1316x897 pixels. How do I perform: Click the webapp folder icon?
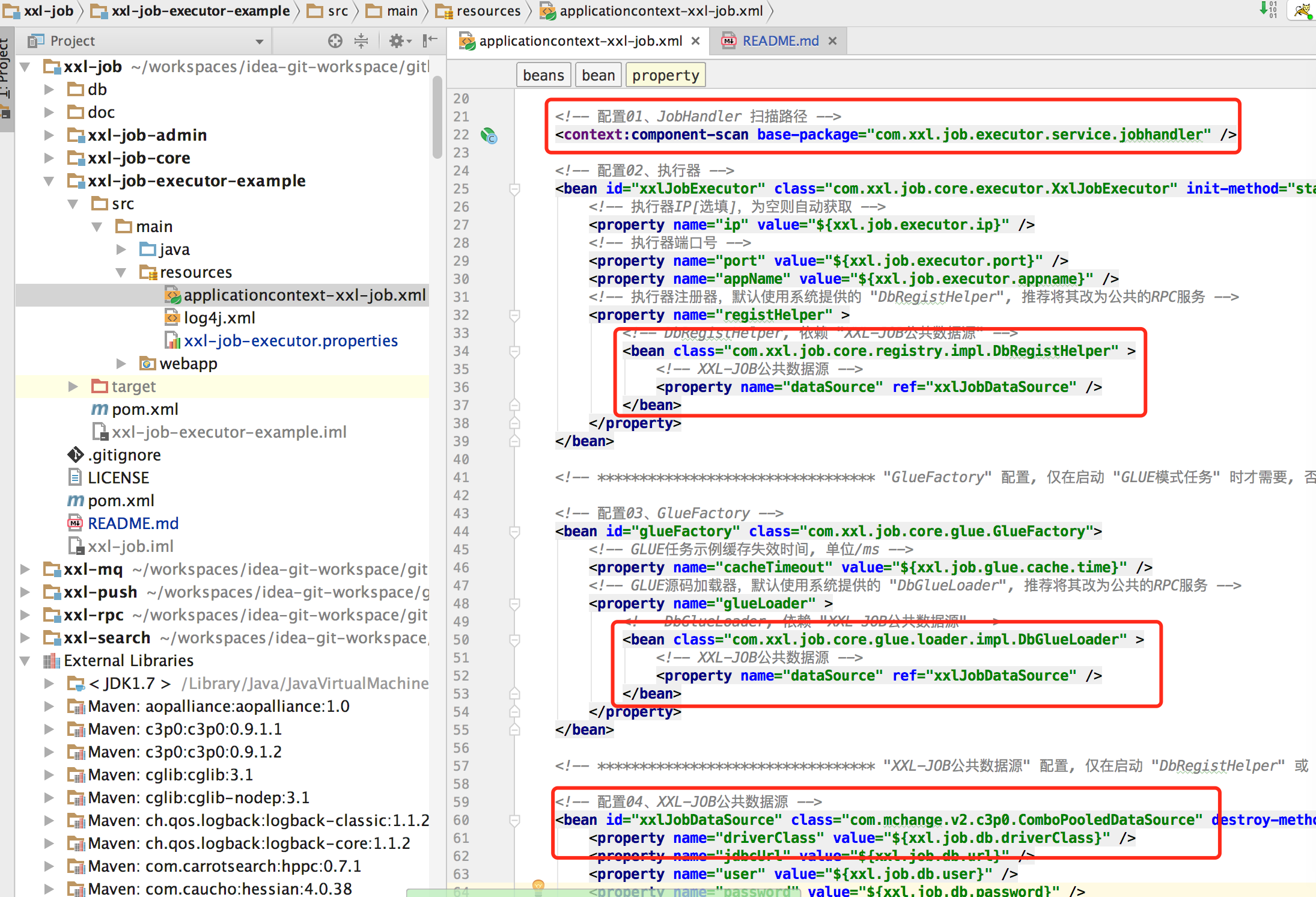point(147,364)
